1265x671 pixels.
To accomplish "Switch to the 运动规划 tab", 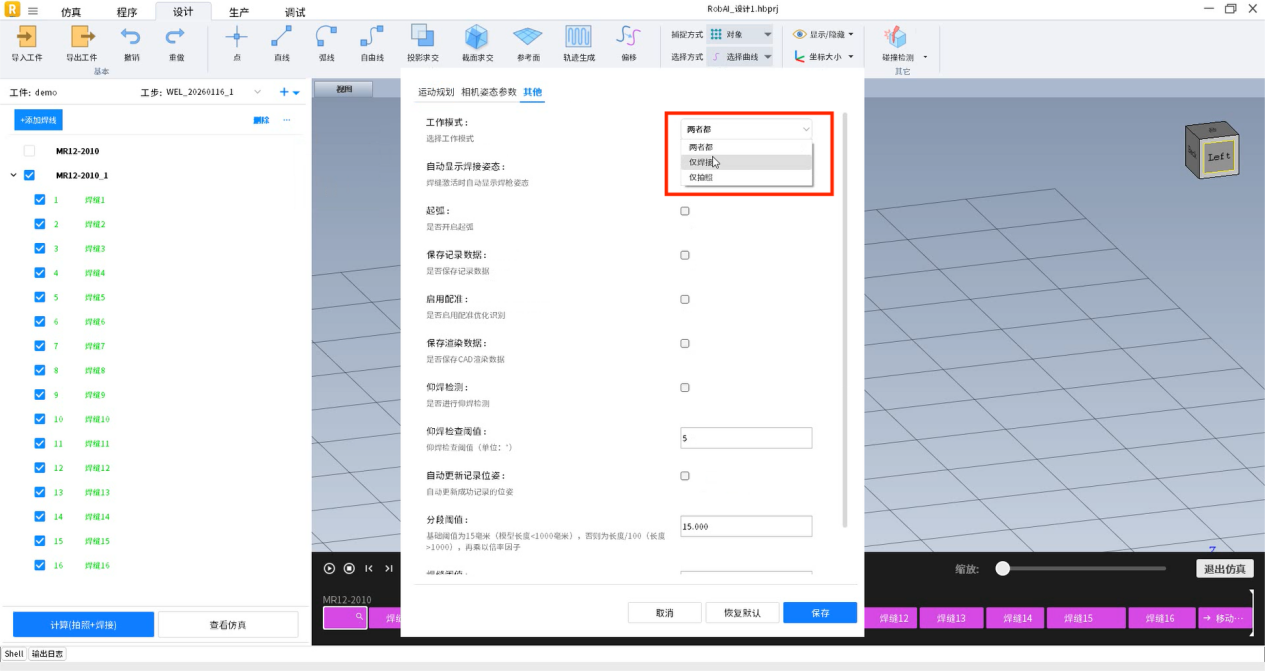I will click(x=435, y=92).
